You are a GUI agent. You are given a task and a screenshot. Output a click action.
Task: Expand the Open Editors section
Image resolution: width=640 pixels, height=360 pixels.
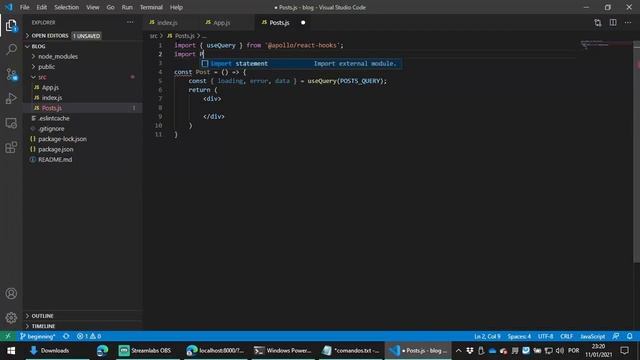83,36
